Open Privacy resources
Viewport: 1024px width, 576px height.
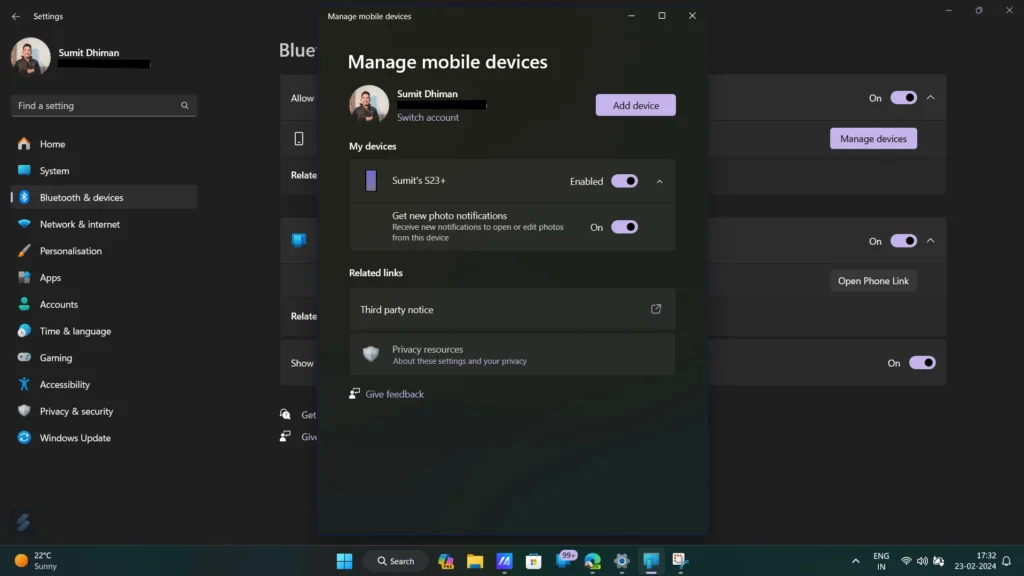512,355
